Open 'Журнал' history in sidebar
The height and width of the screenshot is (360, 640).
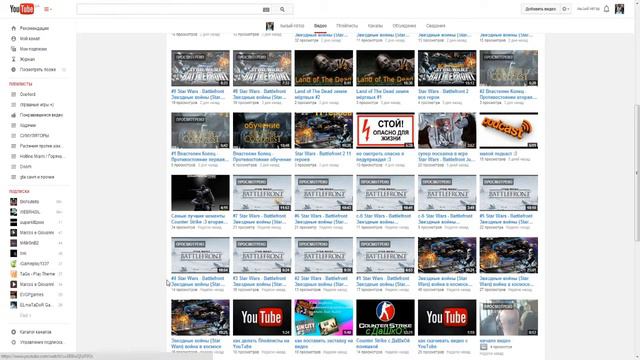point(27,59)
